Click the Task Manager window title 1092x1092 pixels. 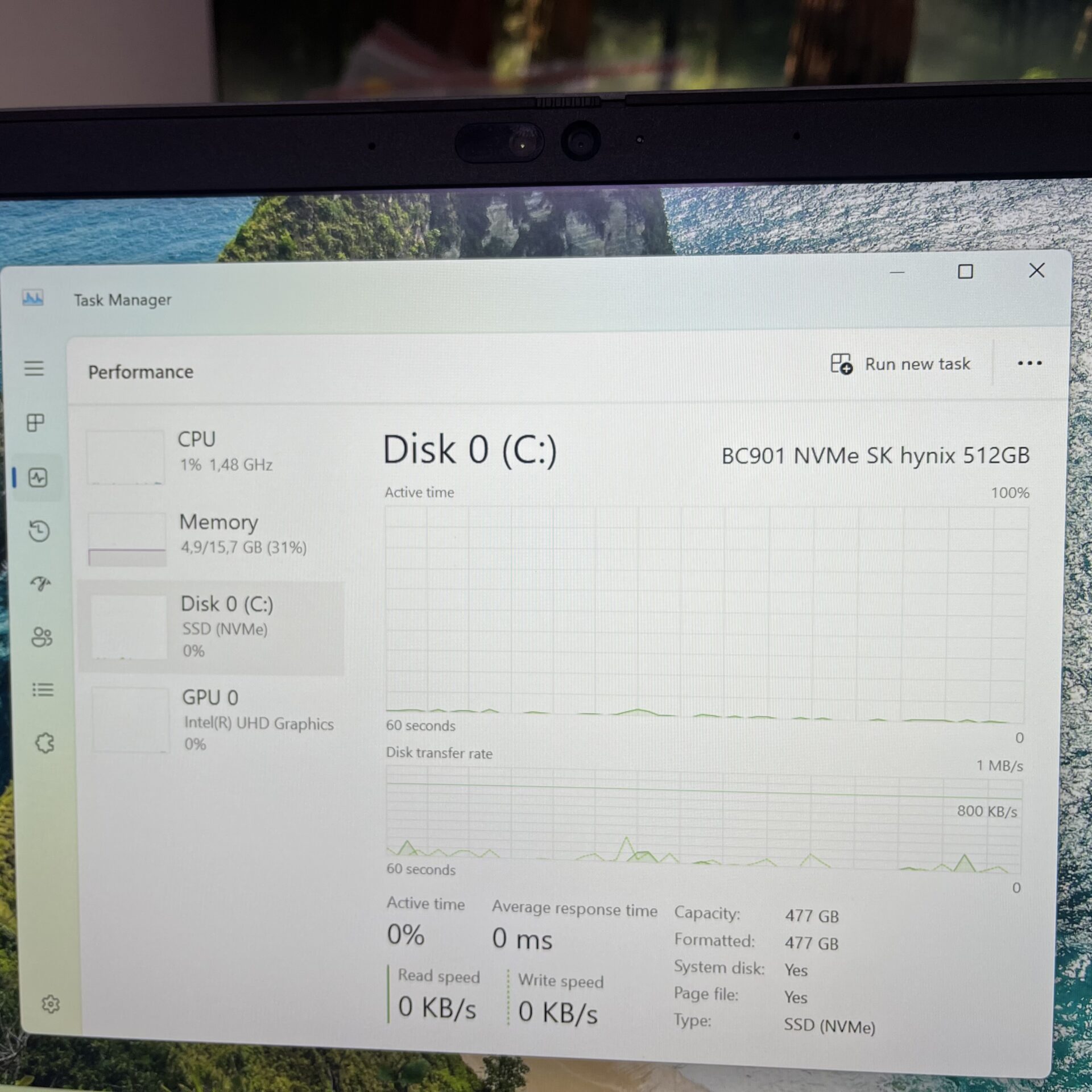(122, 300)
